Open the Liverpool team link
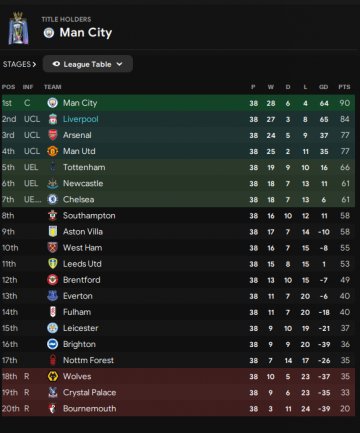 81,119
